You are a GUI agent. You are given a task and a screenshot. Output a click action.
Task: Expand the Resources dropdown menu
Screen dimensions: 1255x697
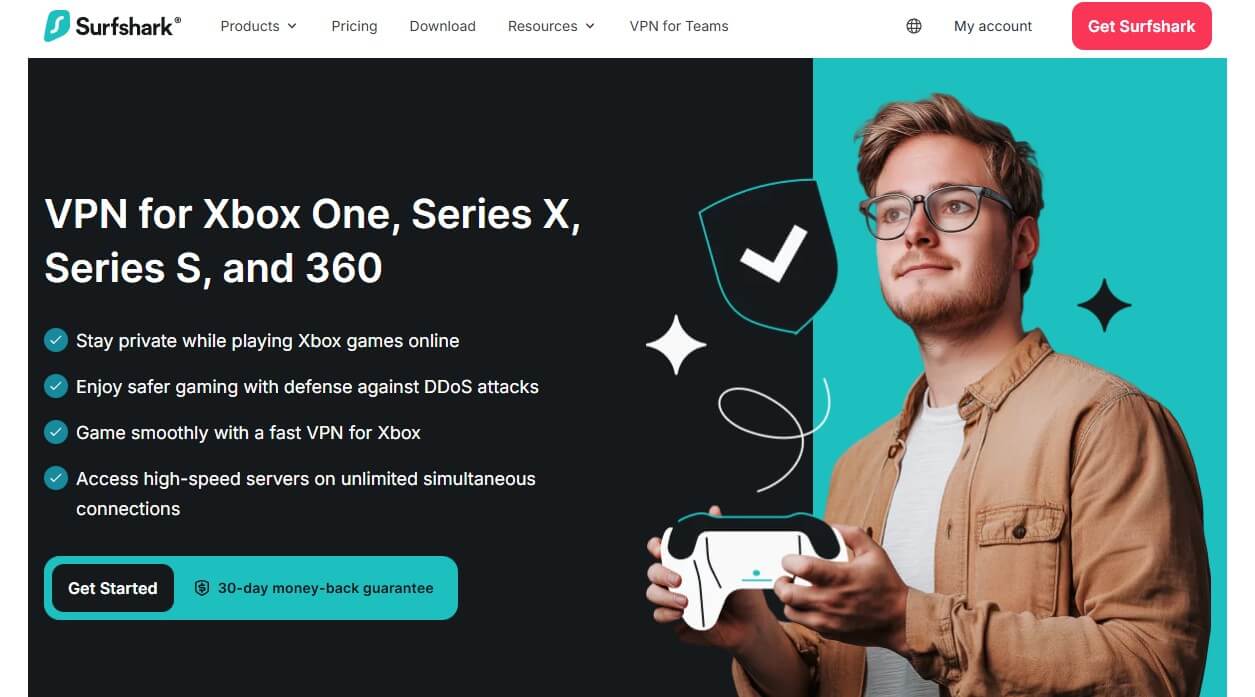[551, 26]
